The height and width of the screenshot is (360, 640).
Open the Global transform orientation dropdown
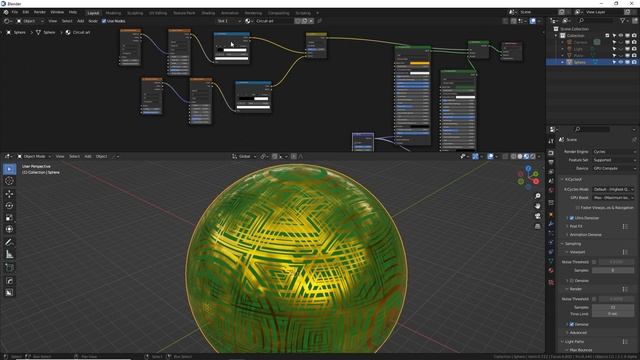[x=244, y=156]
